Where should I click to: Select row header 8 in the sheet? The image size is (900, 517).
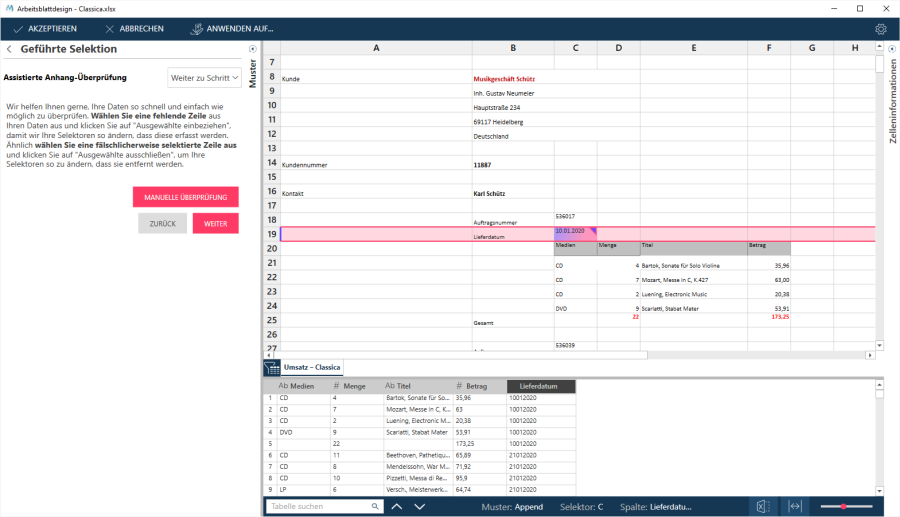point(271,76)
